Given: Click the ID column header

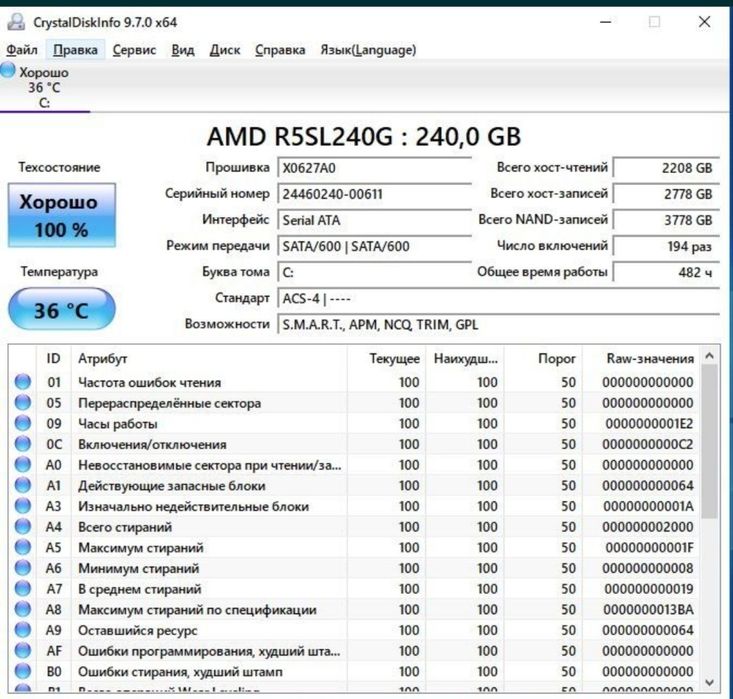Looking at the screenshot, I should 53,359.
